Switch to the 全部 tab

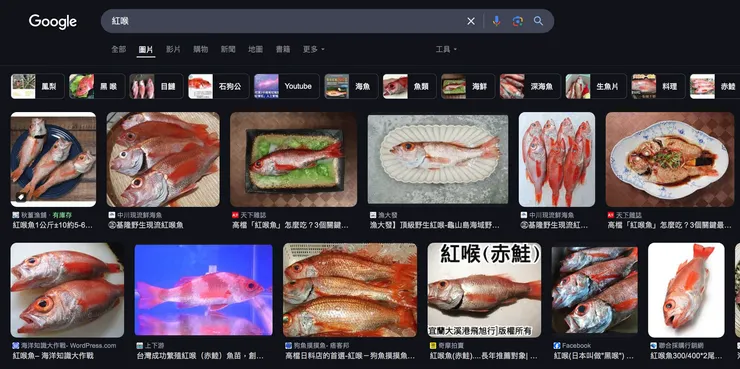pos(118,49)
